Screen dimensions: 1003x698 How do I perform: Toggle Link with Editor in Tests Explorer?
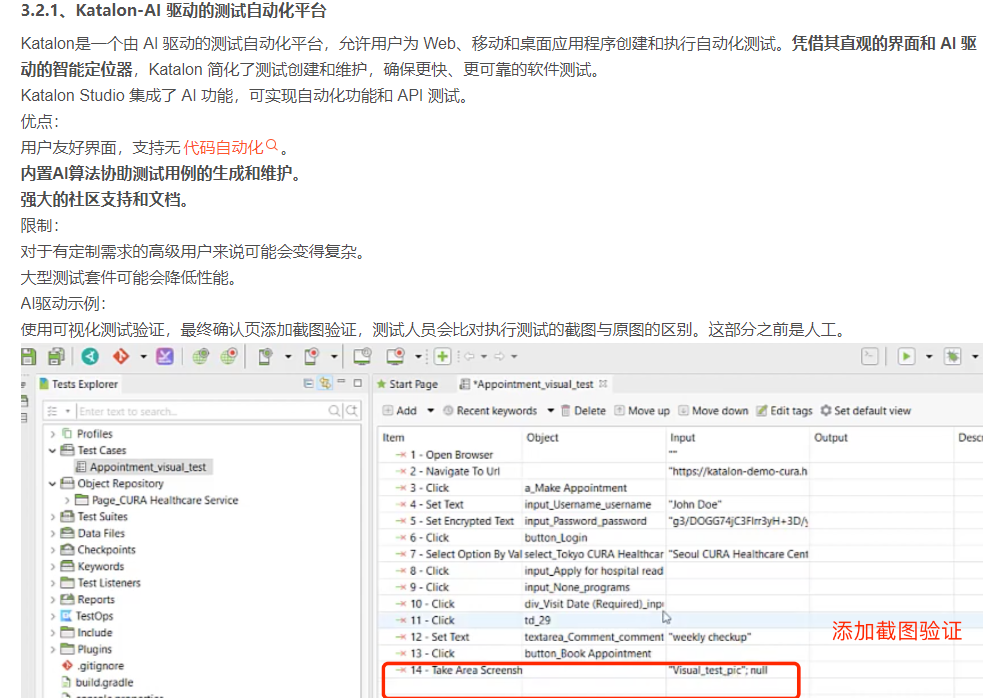326,383
